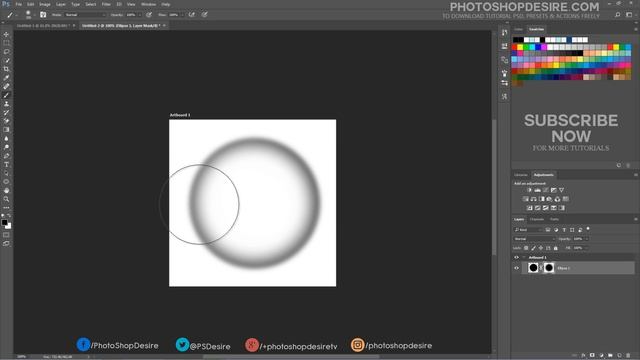
Task: Switch to the Libraries tab
Action: tap(521, 175)
